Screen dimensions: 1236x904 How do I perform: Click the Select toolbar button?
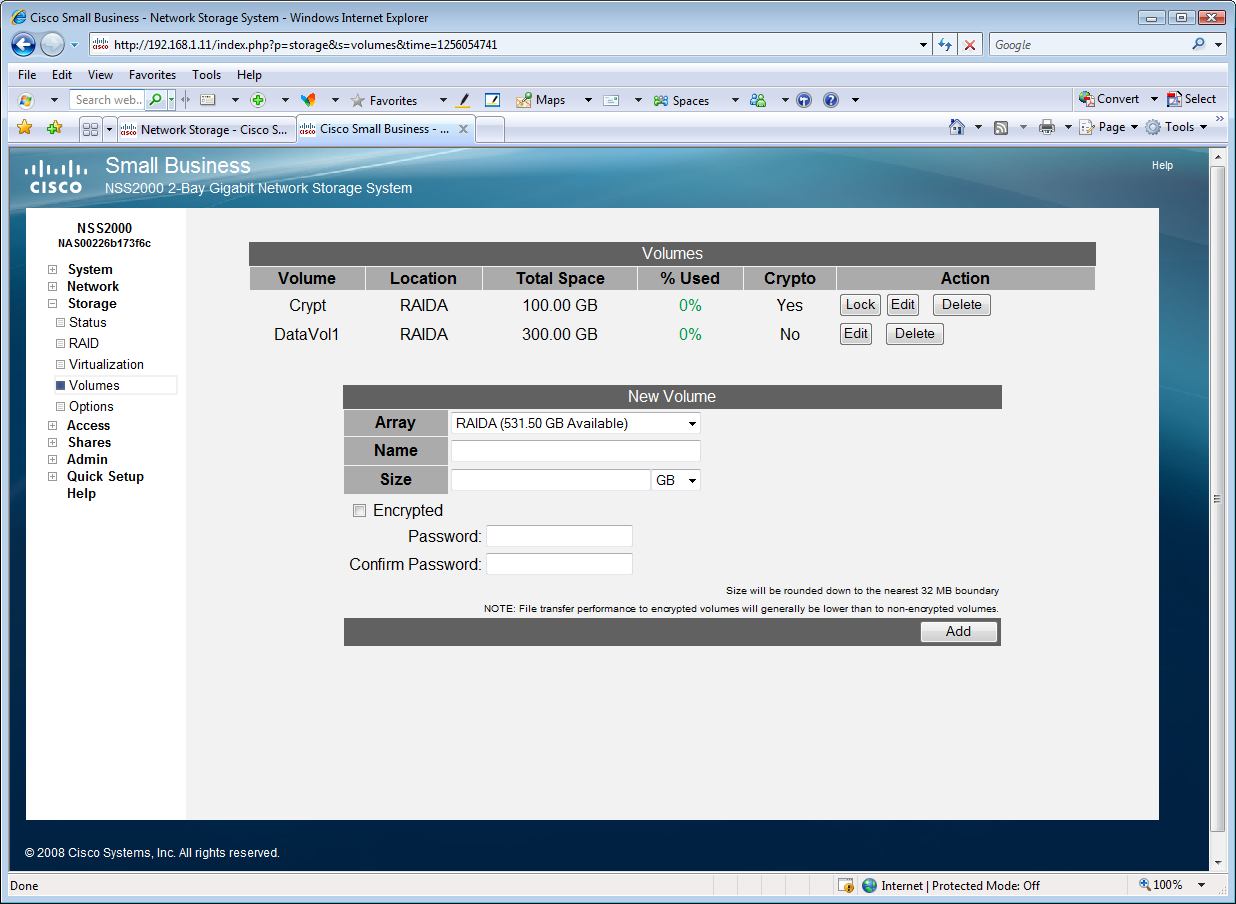pyautogui.click(x=1191, y=99)
